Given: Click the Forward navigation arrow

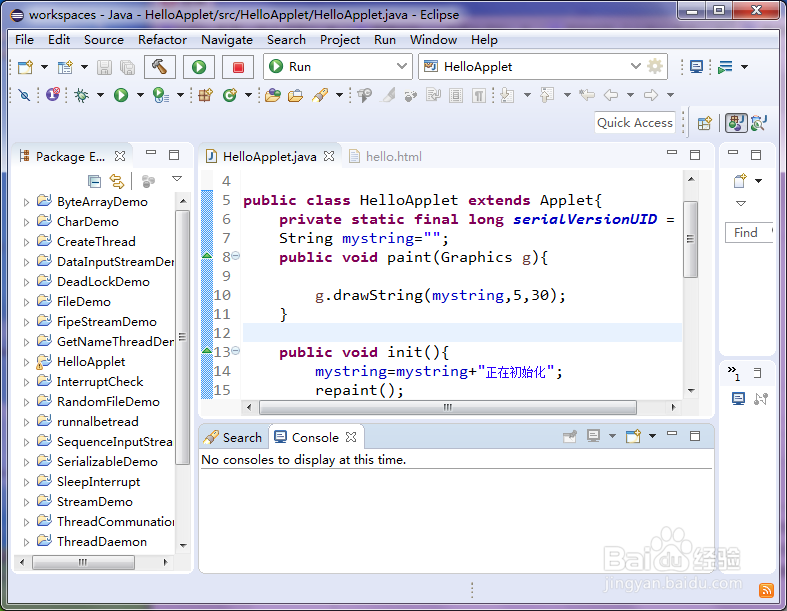Looking at the screenshot, I should [x=651, y=95].
